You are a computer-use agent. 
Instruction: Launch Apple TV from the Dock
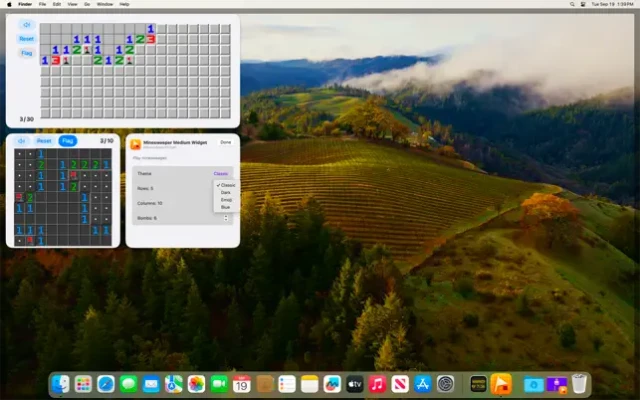click(355, 384)
